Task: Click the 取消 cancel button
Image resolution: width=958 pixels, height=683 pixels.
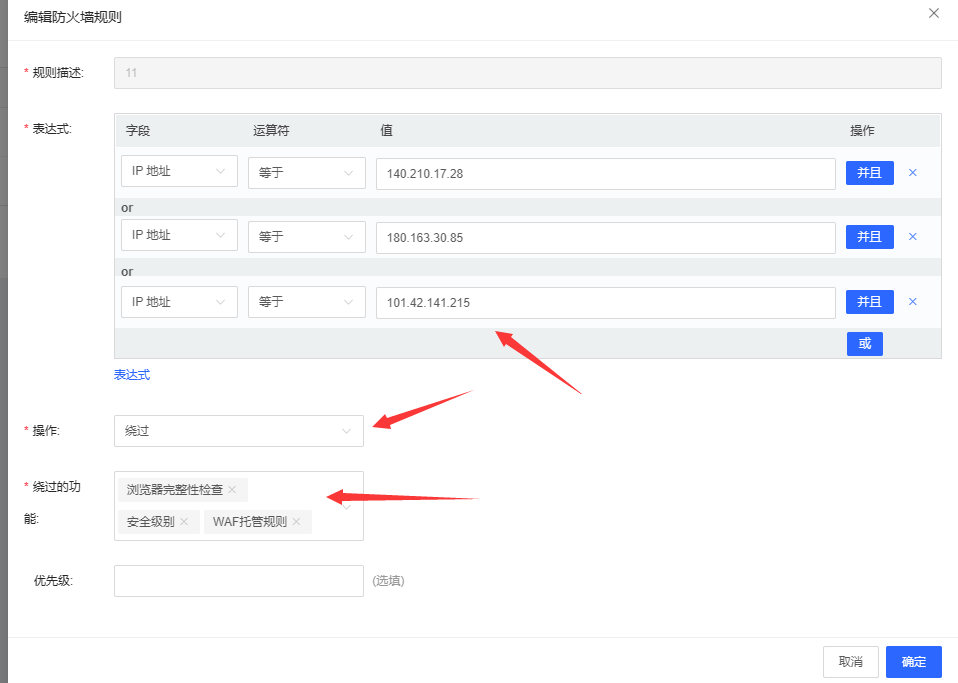Action: click(x=850, y=662)
